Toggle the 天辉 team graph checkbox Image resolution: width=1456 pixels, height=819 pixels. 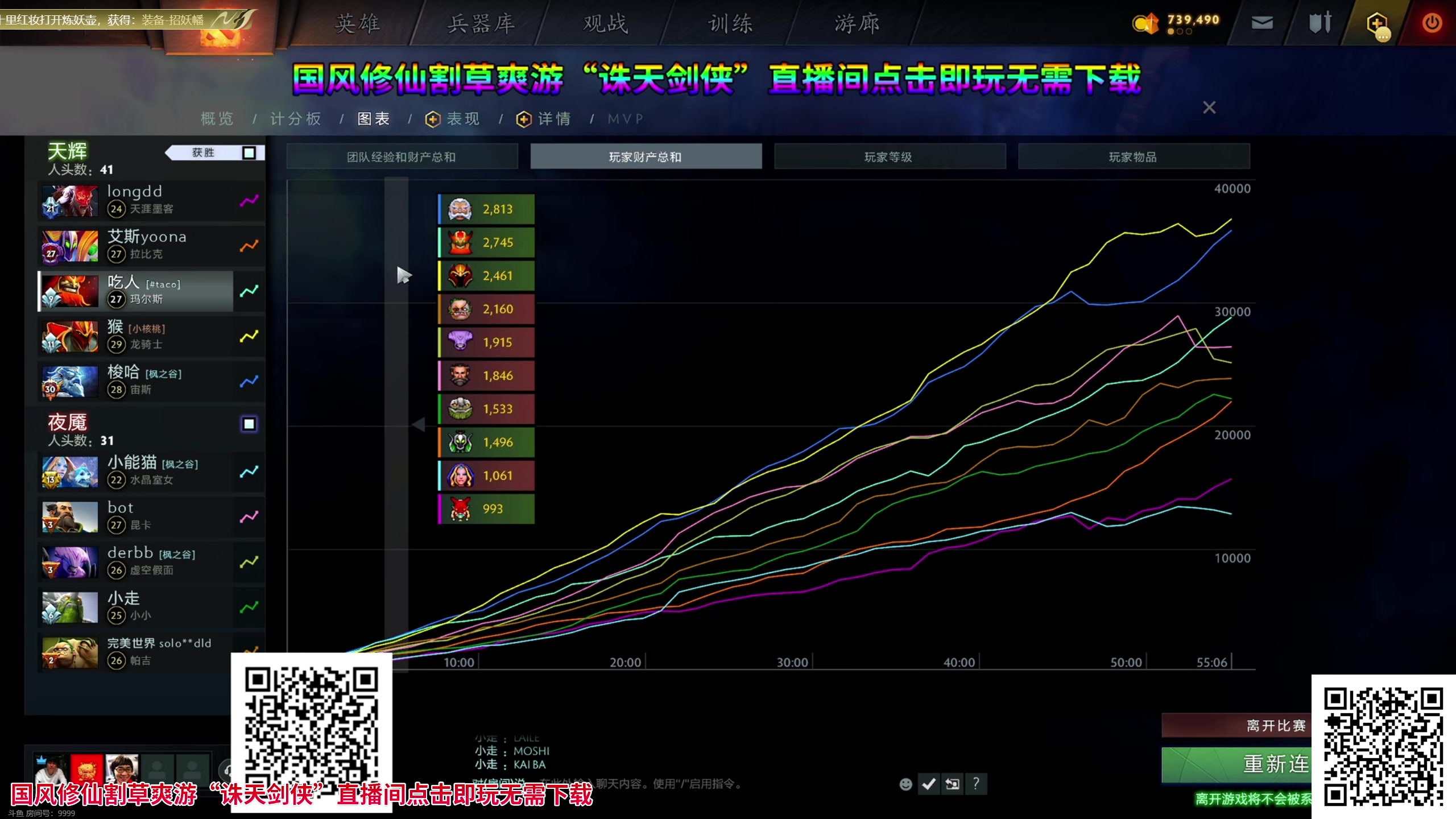pyautogui.click(x=249, y=153)
